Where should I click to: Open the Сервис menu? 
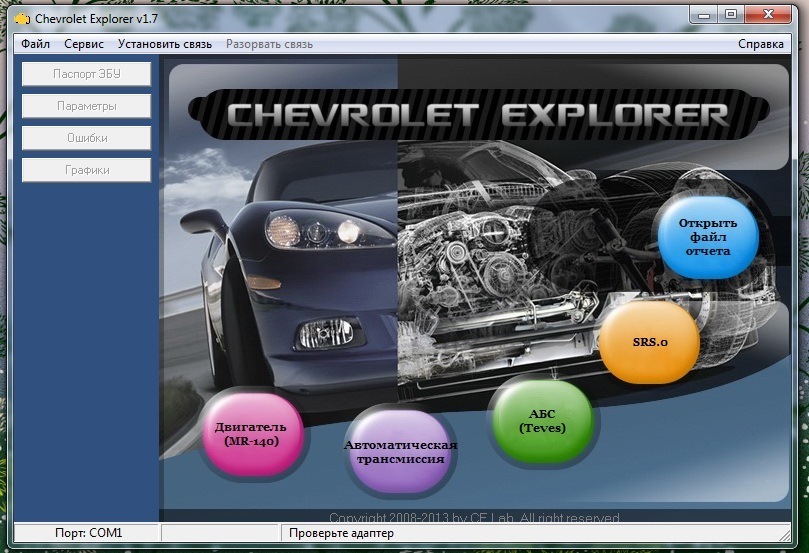[84, 44]
